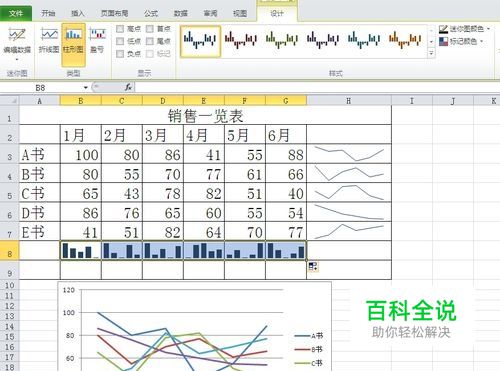Select the E书 row label cell

pos(40,231)
